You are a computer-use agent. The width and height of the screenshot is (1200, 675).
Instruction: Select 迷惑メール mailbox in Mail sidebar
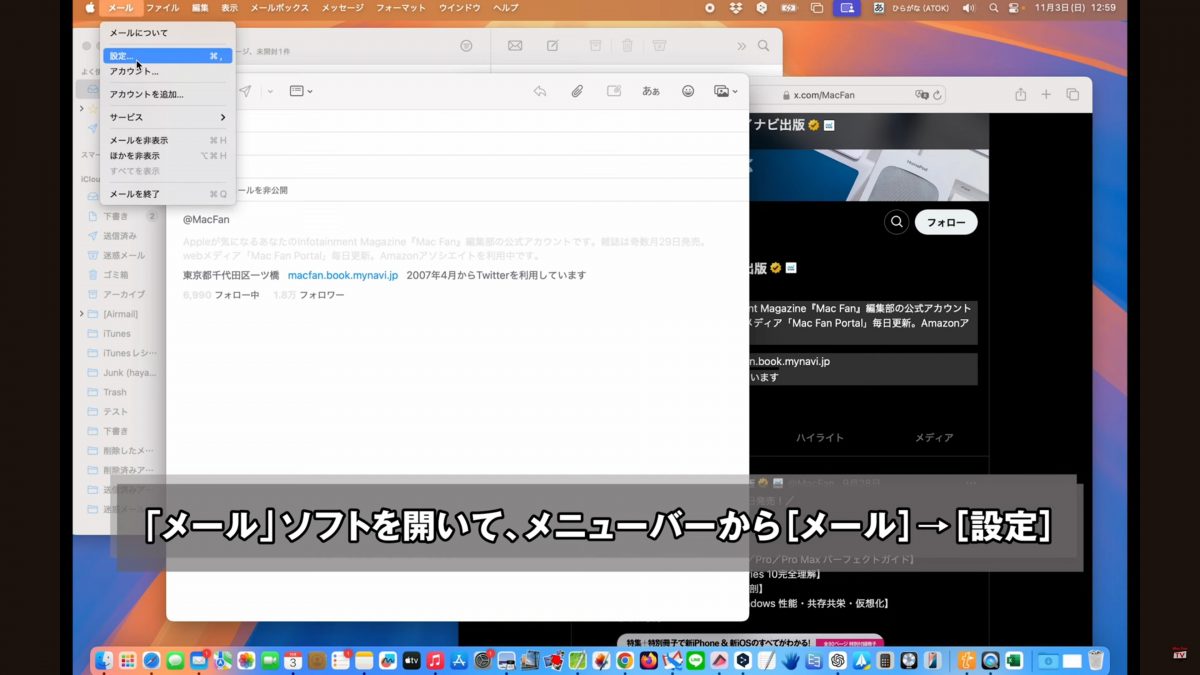coord(123,255)
